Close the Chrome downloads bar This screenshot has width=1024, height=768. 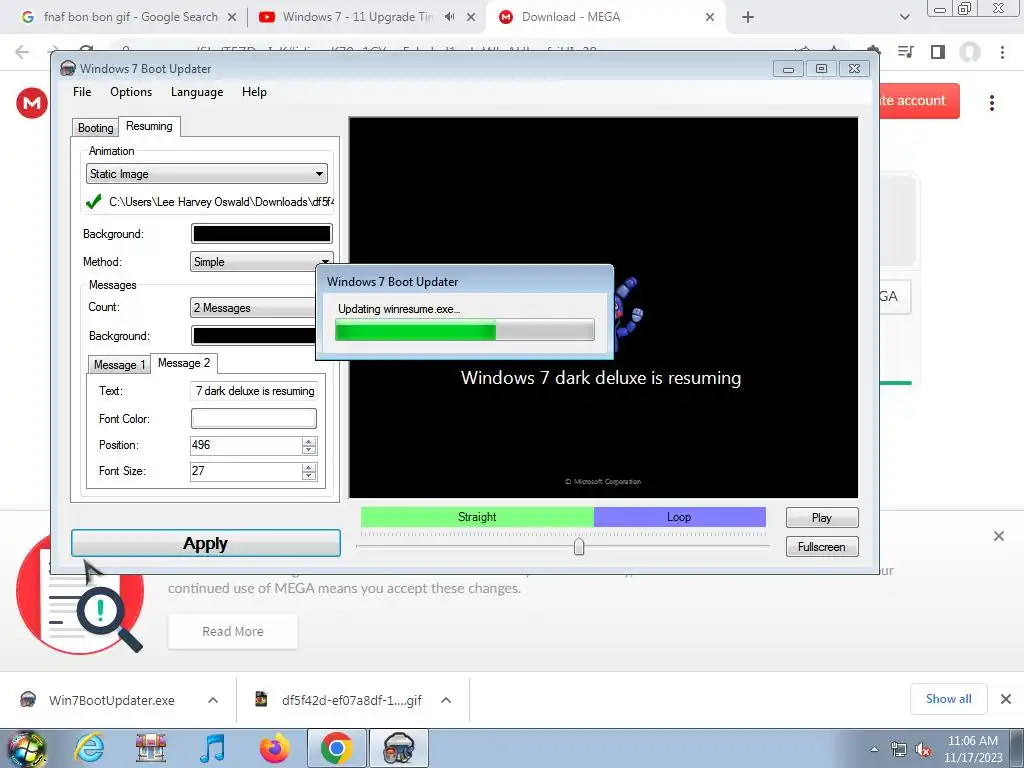tap(1006, 699)
